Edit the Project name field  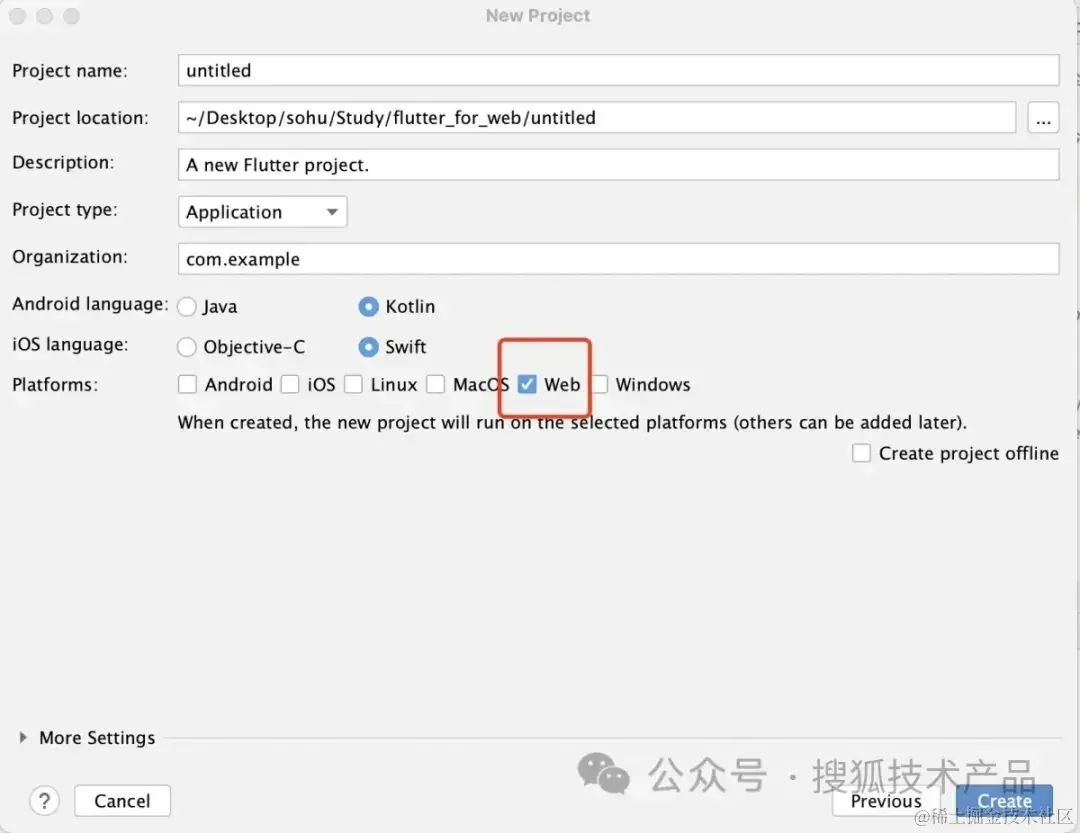(x=618, y=70)
